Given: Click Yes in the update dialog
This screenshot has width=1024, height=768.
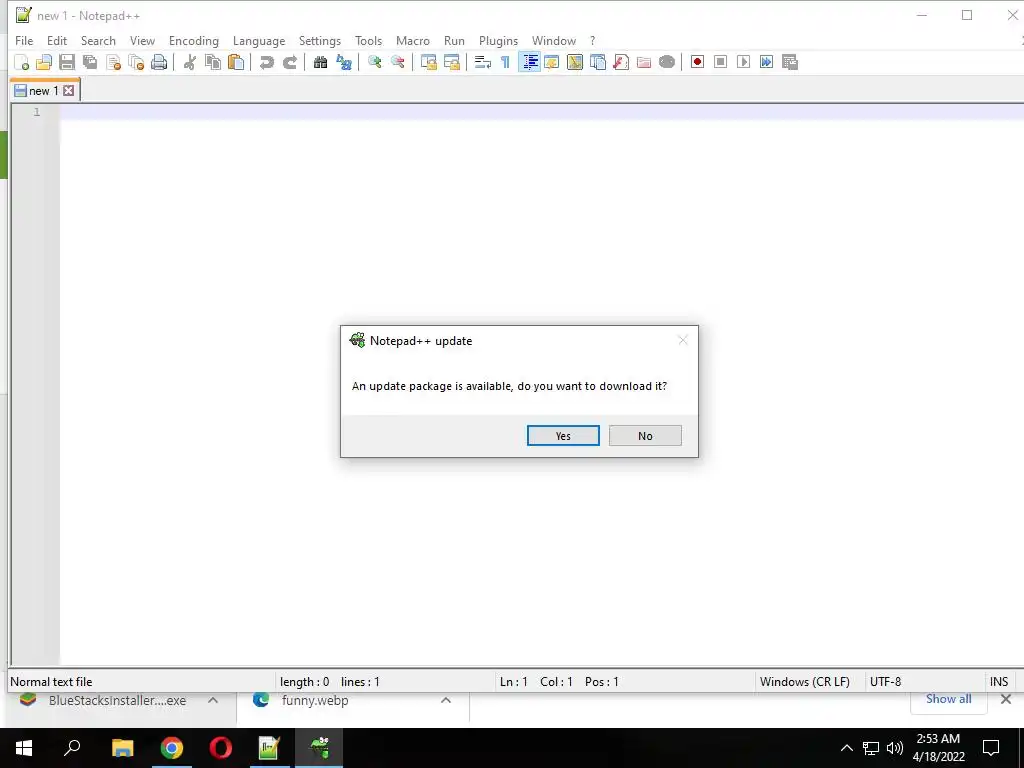Looking at the screenshot, I should coord(563,436).
